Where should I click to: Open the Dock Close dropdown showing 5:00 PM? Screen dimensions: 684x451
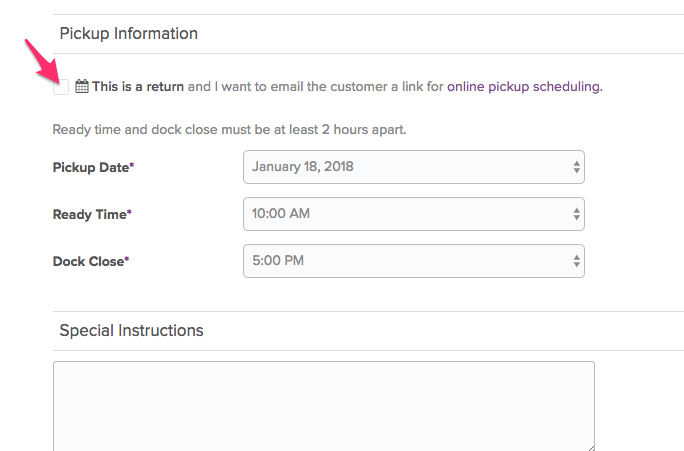click(x=414, y=261)
